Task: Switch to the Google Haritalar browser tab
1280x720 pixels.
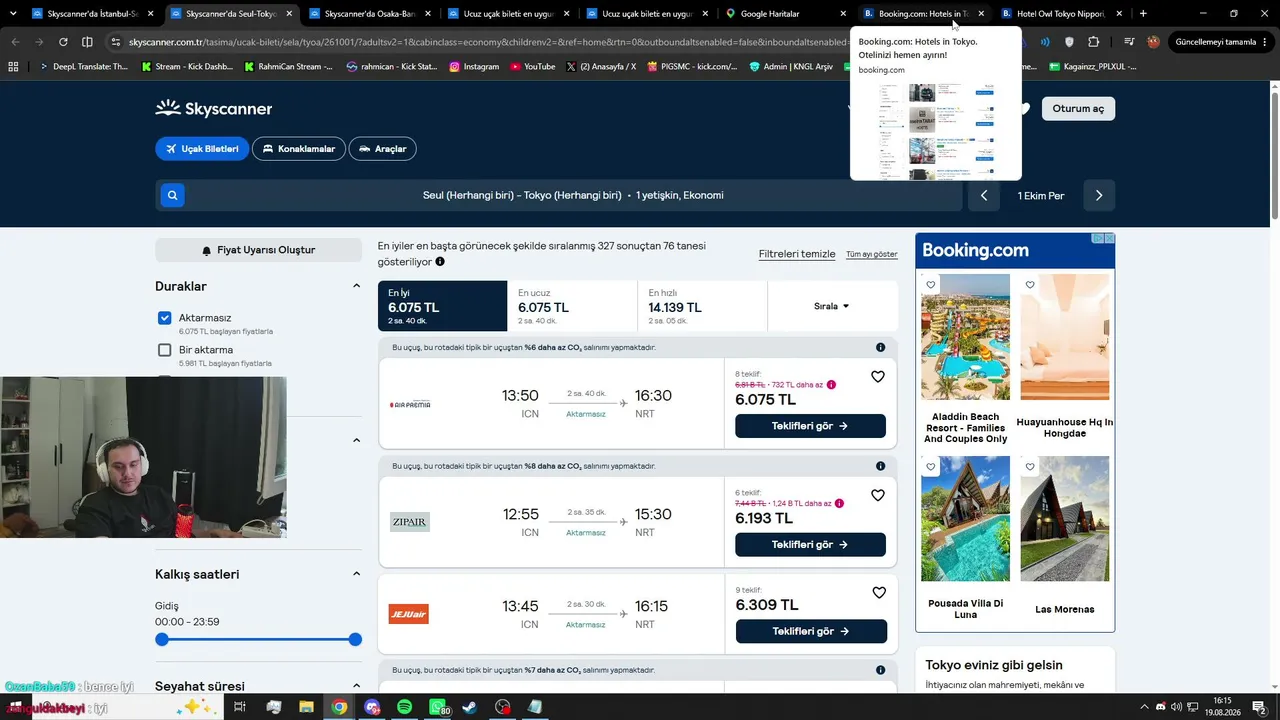Action: pos(785,14)
